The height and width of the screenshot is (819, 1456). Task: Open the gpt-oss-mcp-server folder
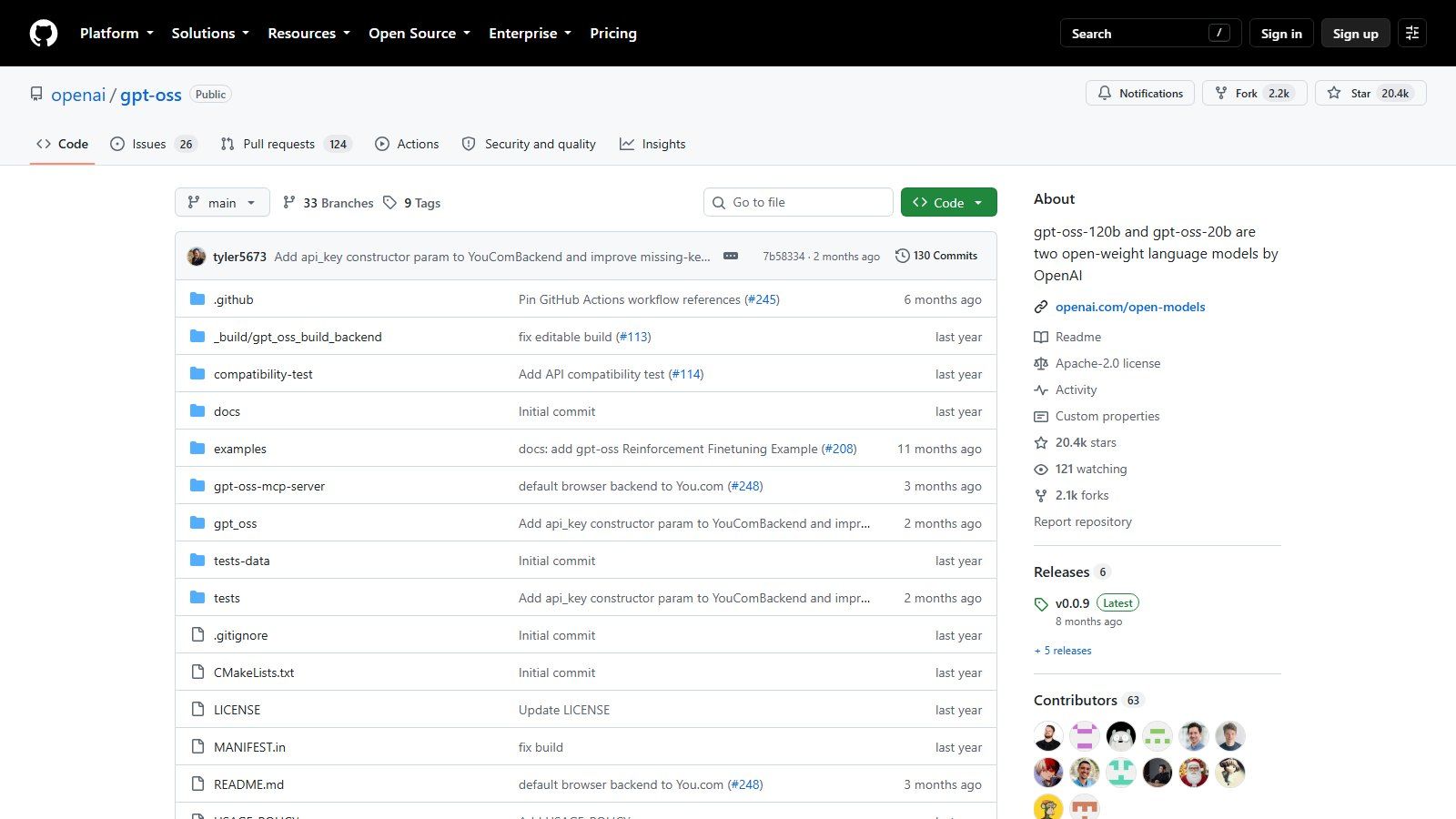point(269,486)
